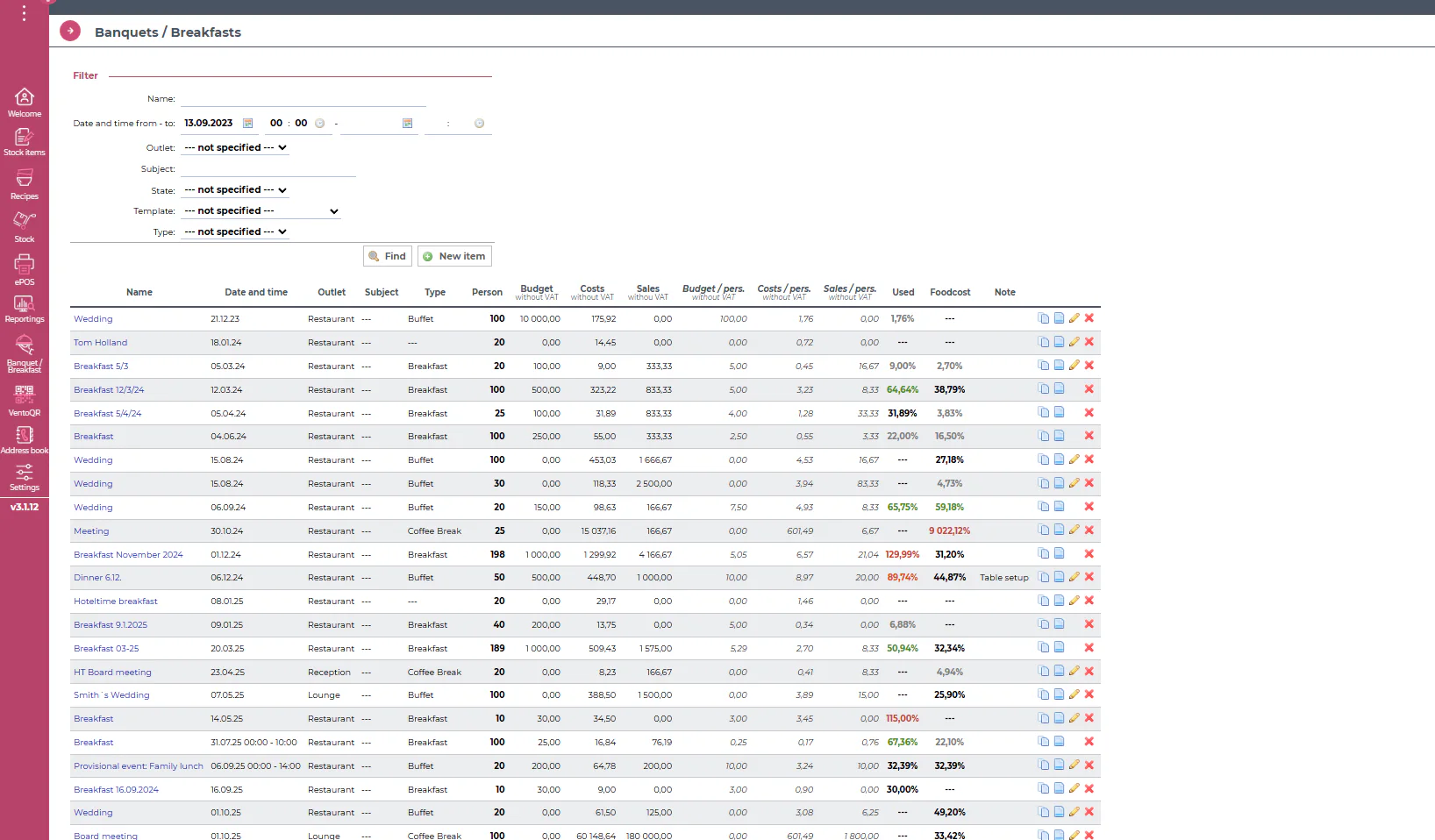Expand the State filter dropdown
This screenshot has height=840, width=1435.
(x=235, y=189)
